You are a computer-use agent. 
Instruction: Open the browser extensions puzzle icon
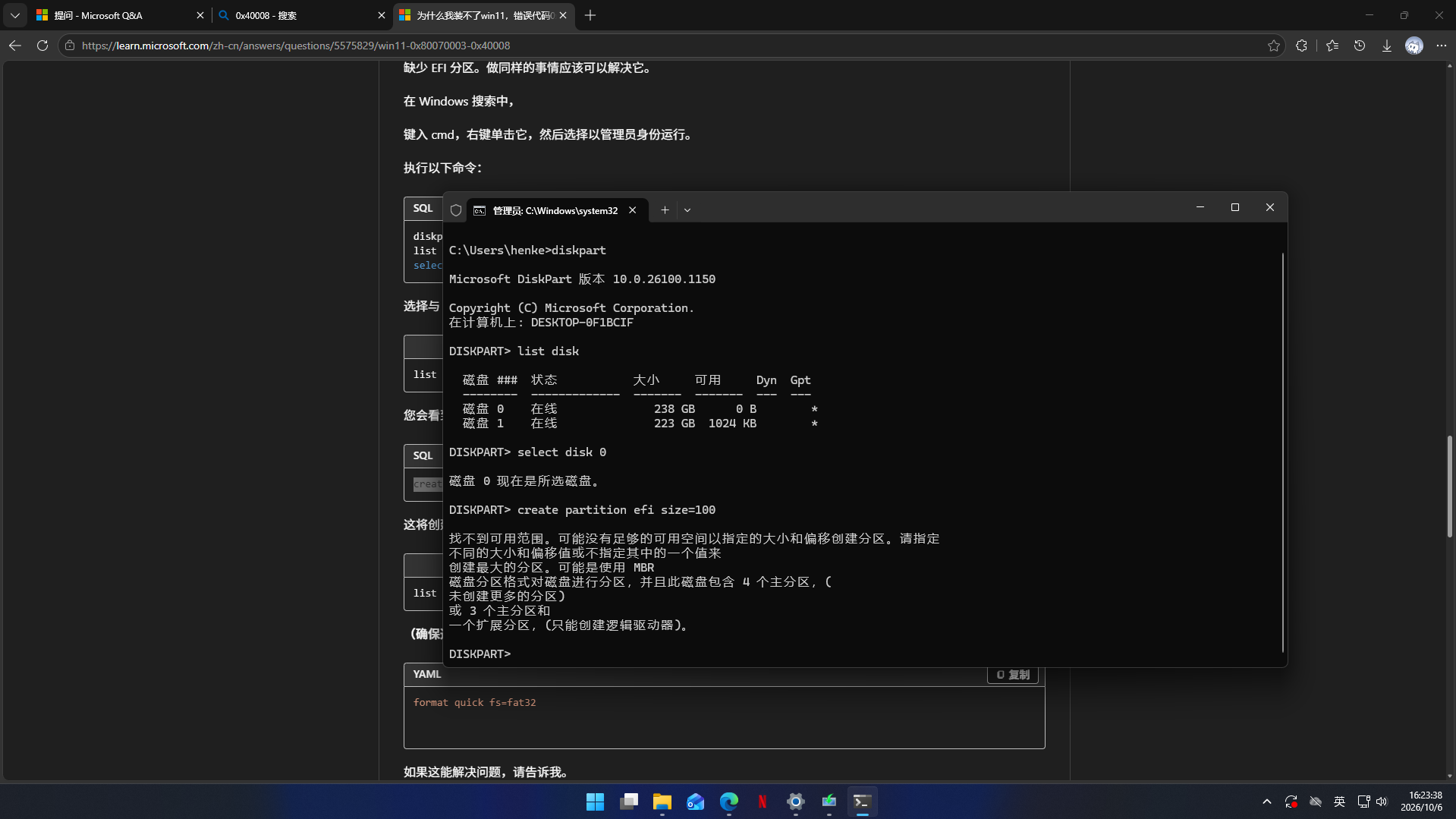click(x=1302, y=46)
